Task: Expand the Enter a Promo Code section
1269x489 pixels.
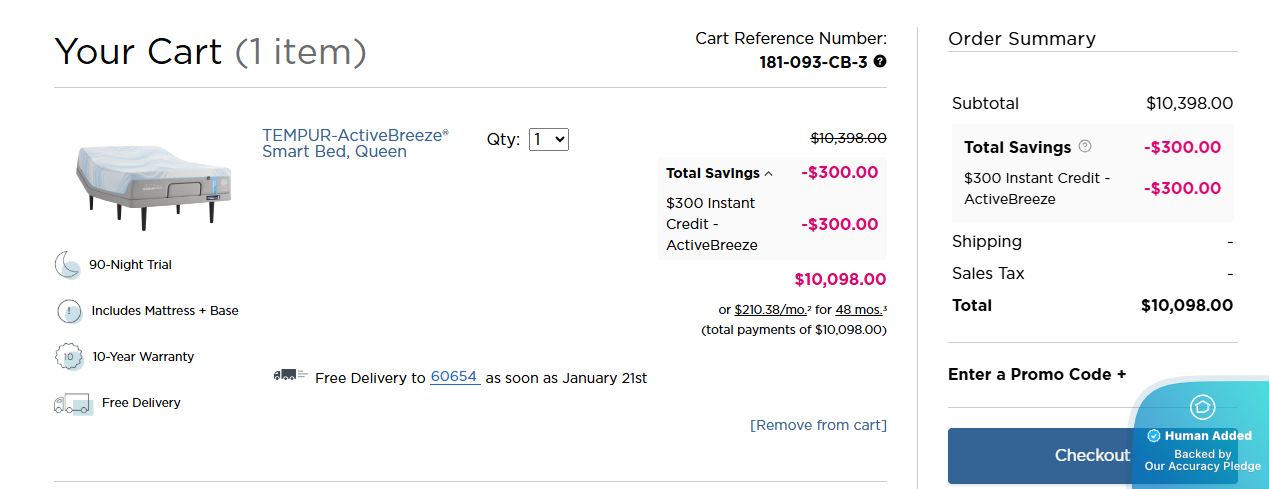Action: (1037, 374)
